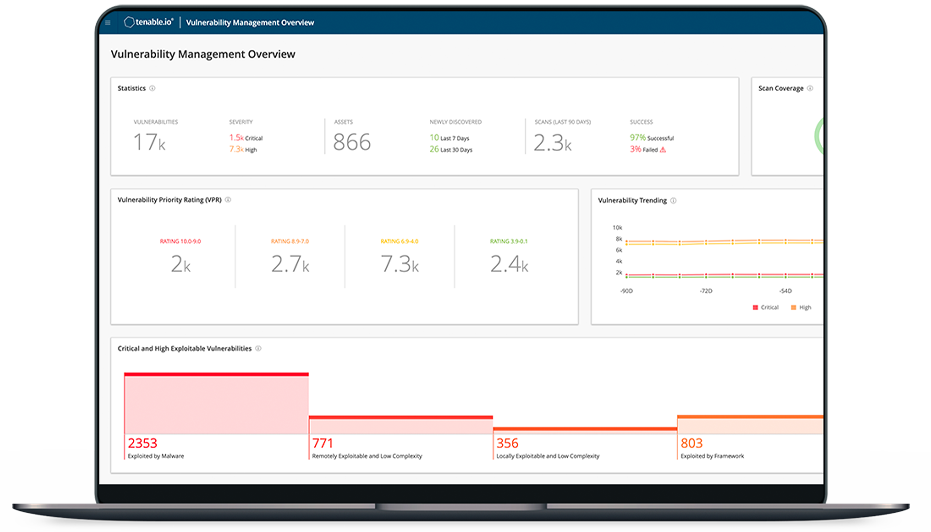Click the tenable.io logo
The width and height of the screenshot is (931, 532).
click(148, 22)
